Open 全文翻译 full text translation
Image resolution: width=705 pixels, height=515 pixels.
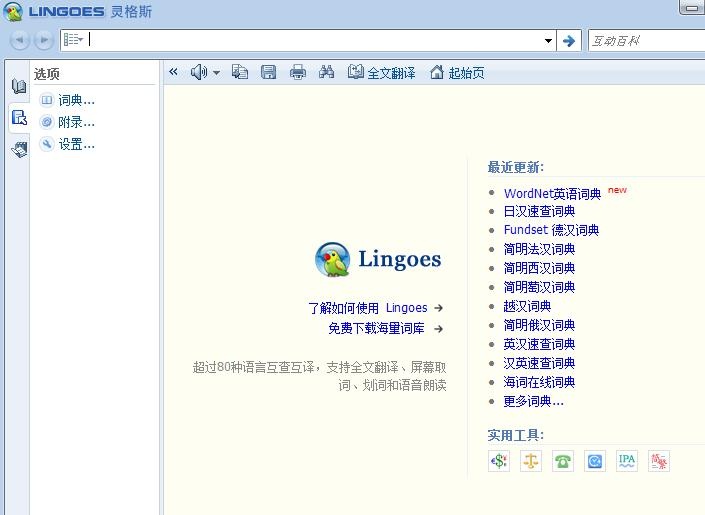pos(381,72)
